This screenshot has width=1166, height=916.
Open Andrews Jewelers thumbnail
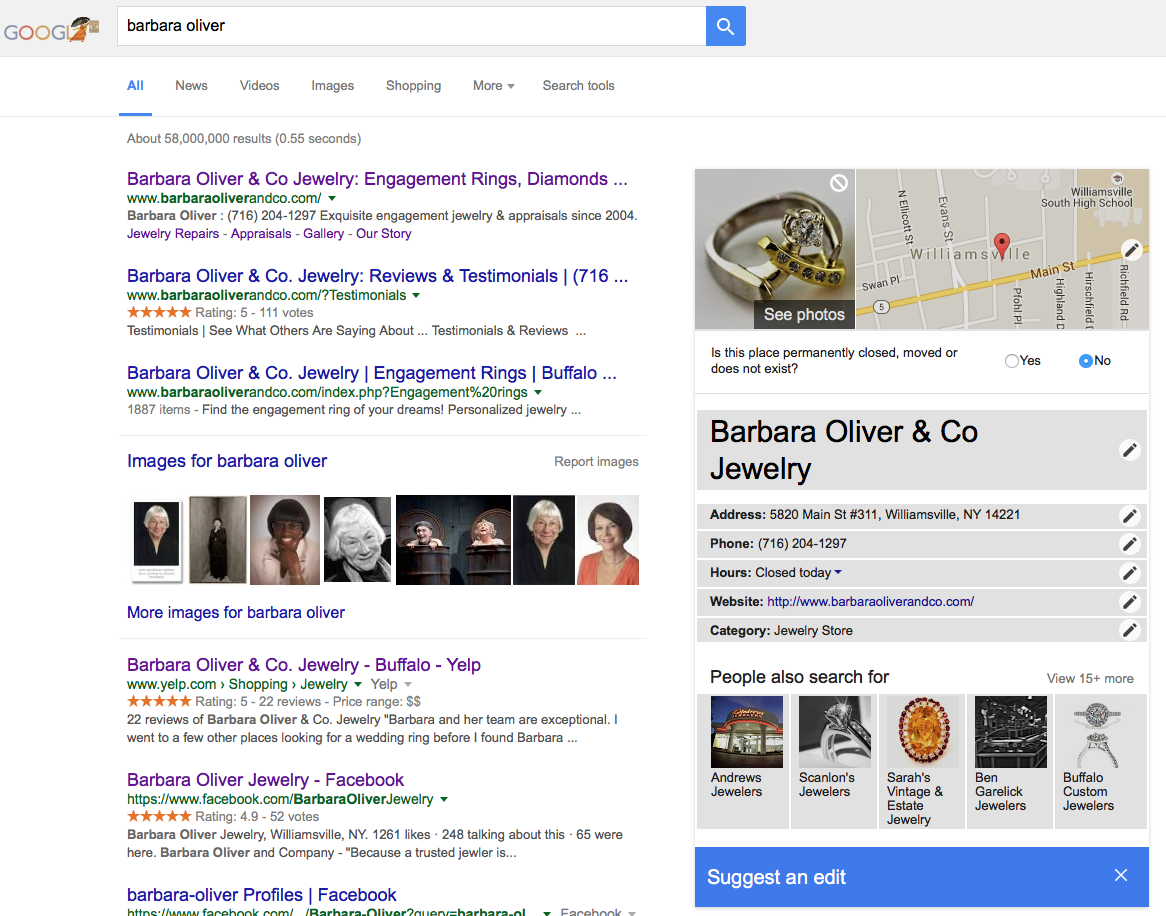point(747,732)
